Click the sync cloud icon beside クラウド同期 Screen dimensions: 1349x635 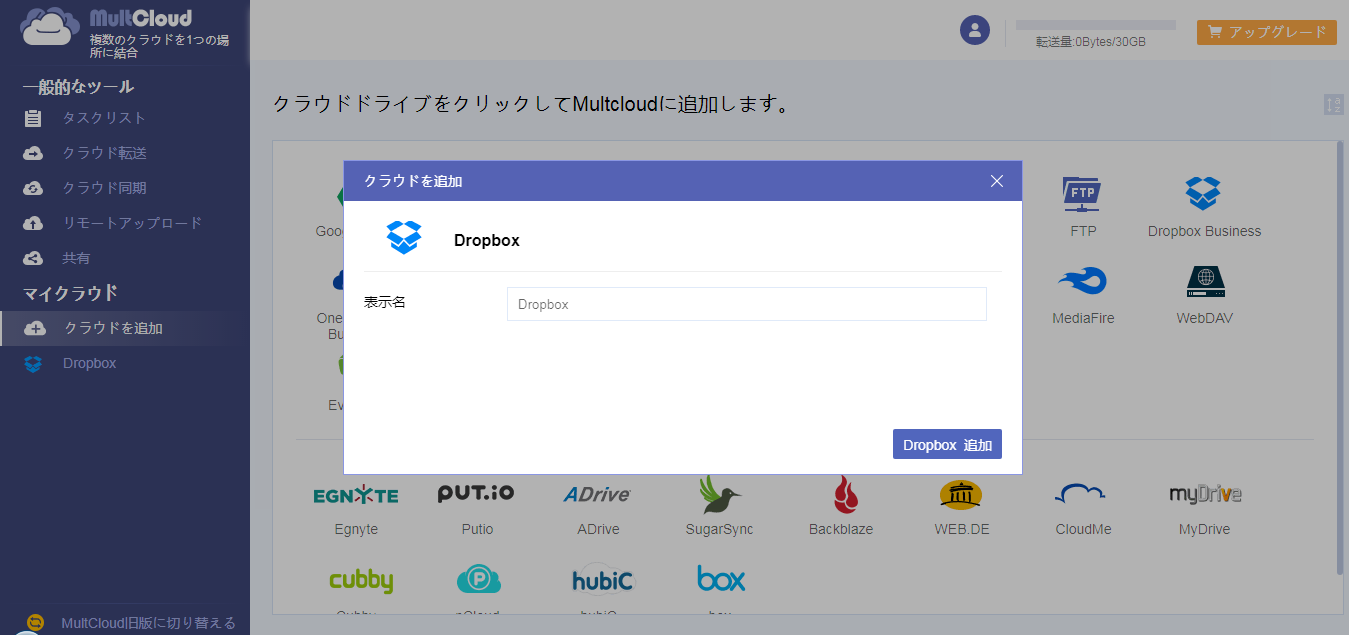(x=33, y=188)
